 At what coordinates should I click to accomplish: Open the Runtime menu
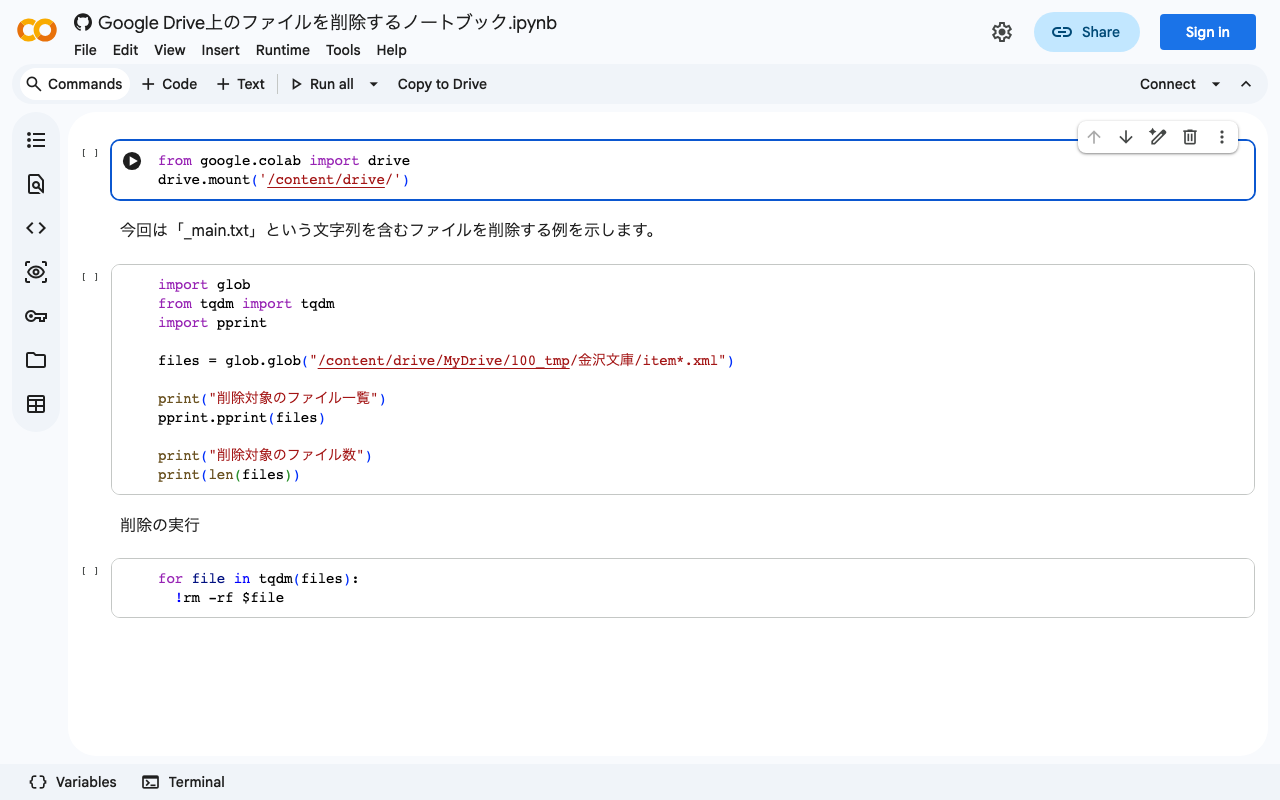(282, 50)
